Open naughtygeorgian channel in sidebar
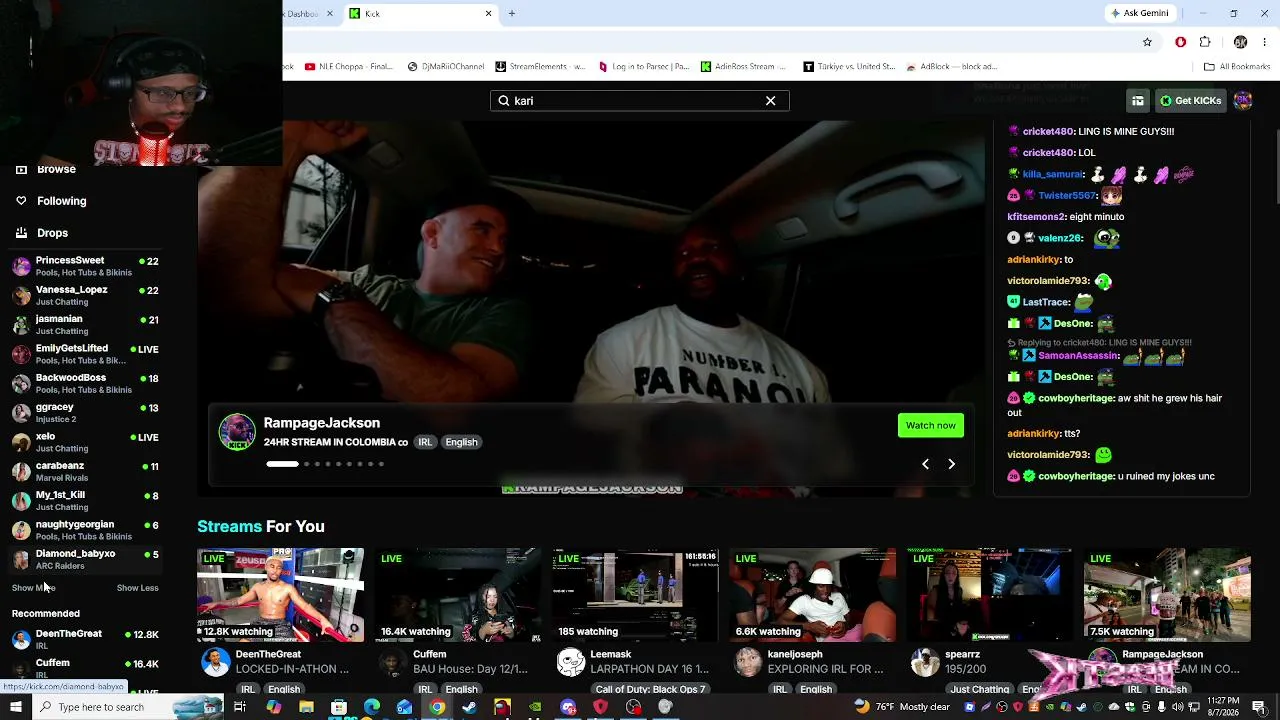This screenshot has width=1280, height=720. pyautogui.click(x=84, y=530)
